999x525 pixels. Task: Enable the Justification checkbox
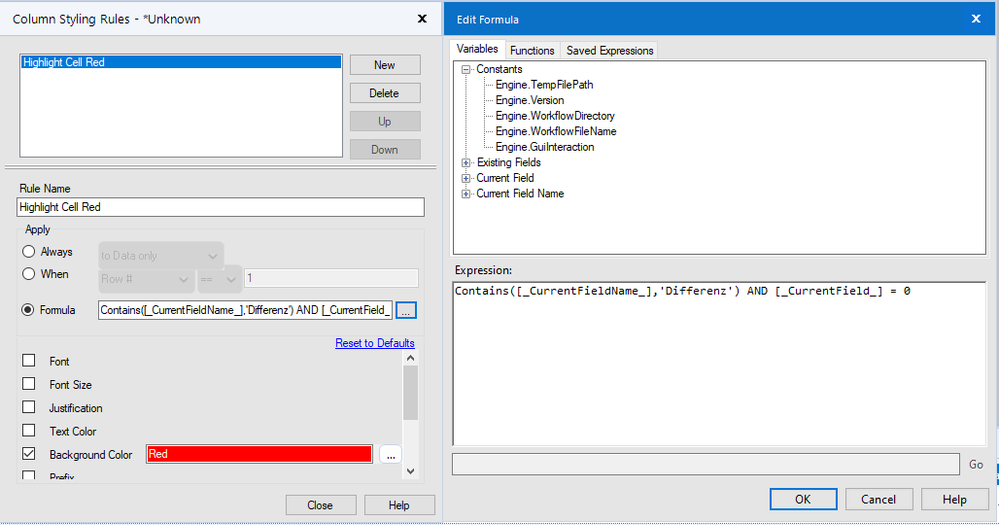[x=29, y=407]
